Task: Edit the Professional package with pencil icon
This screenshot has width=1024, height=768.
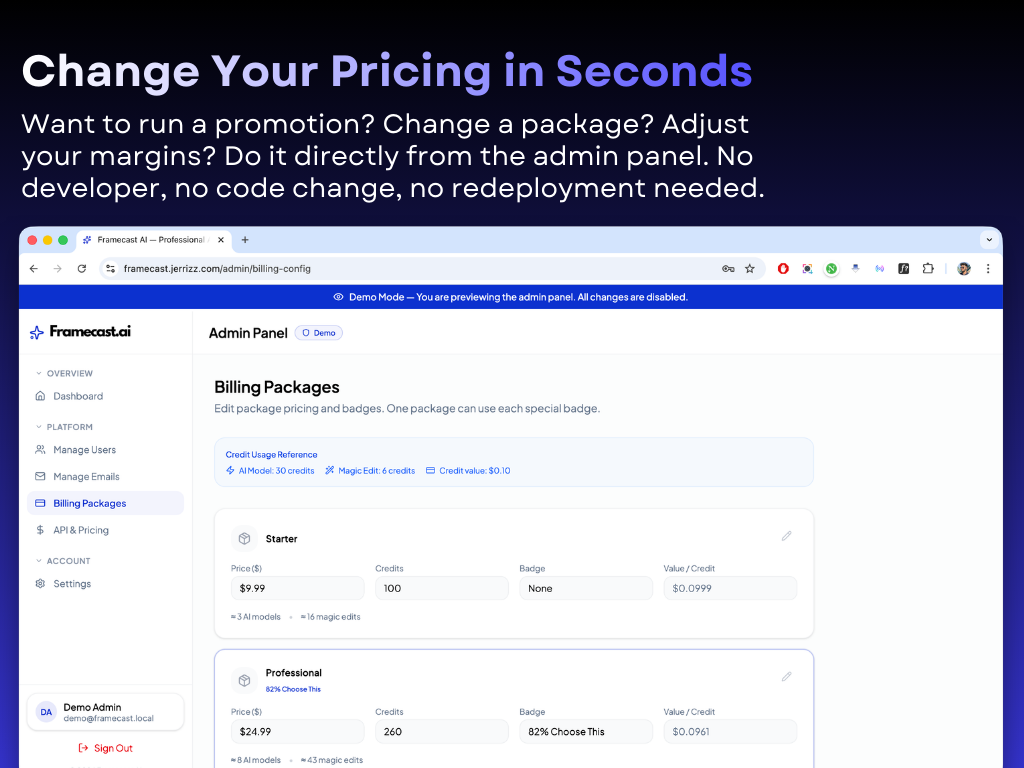Action: click(786, 677)
